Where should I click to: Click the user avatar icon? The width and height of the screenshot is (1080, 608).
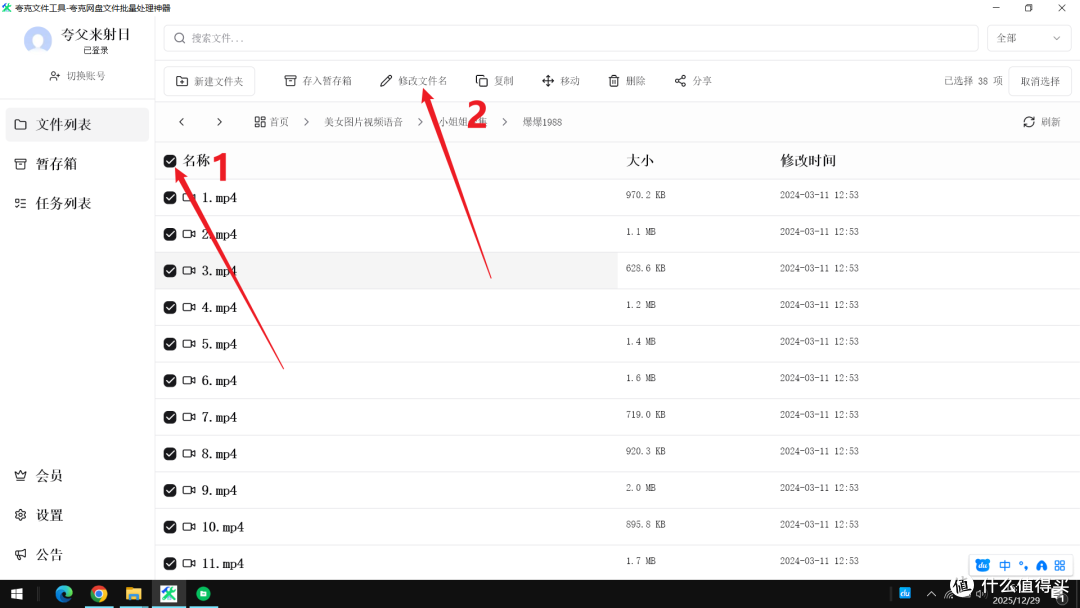click(37, 40)
